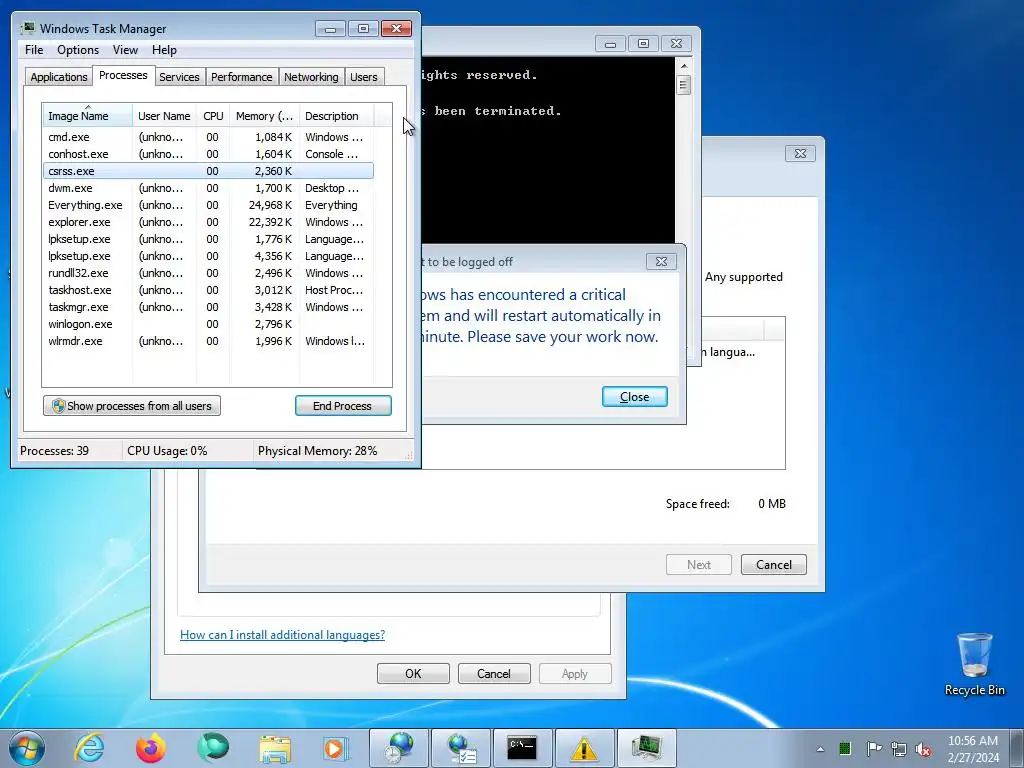Click OK in the Region and Language dialog
The height and width of the screenshot is (768, 1024).
click(x=413, y=673)
